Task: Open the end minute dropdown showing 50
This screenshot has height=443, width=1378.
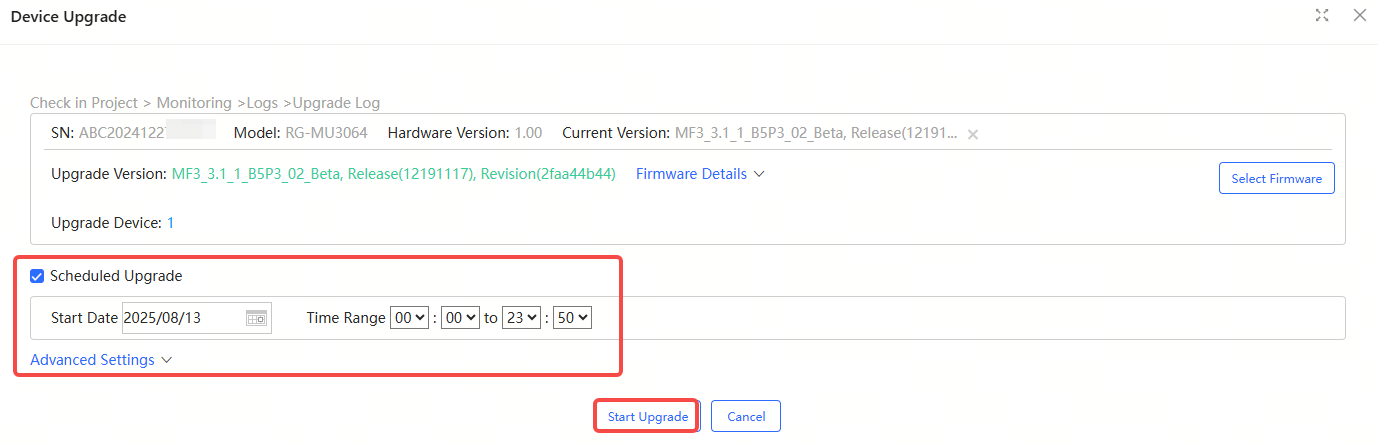Action: (572, 318)
